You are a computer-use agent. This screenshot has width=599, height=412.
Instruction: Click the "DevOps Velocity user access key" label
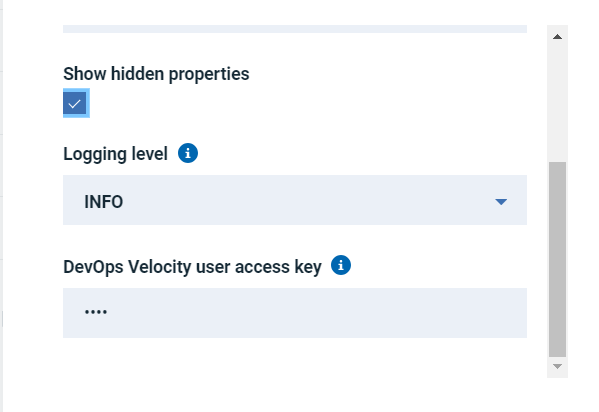pyautogui.click(x=192, y=267)
